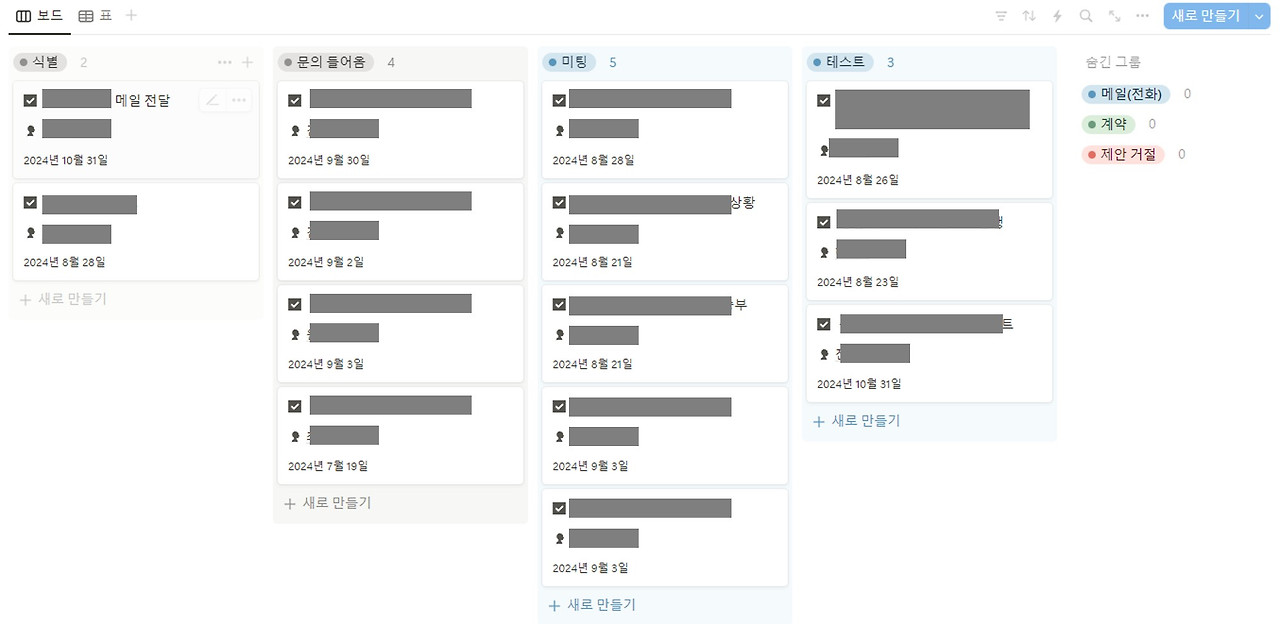Expand the database to full page via arrows icon

(1113, 16)
